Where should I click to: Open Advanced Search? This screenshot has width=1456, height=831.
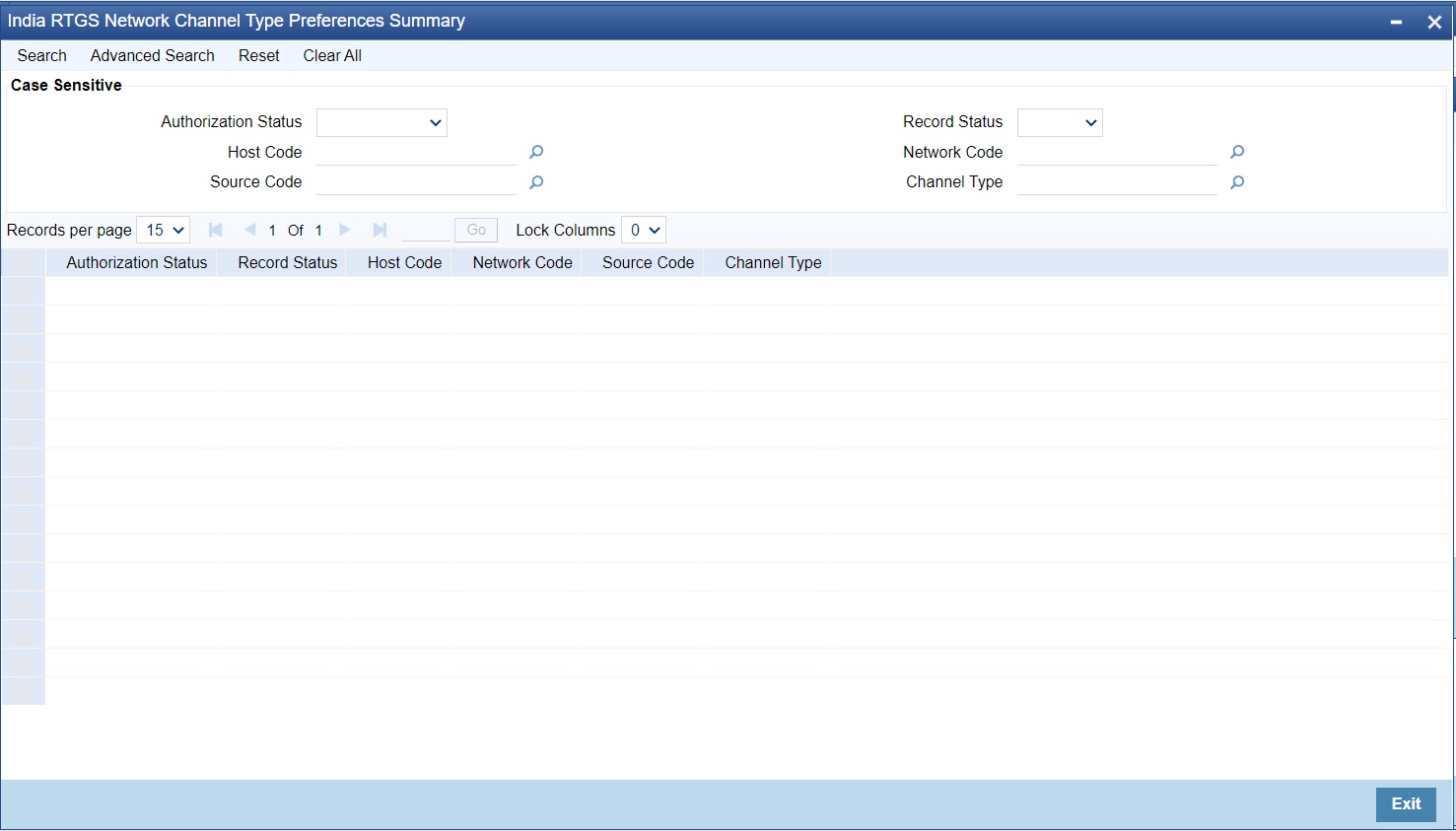(x=153, y=56)
